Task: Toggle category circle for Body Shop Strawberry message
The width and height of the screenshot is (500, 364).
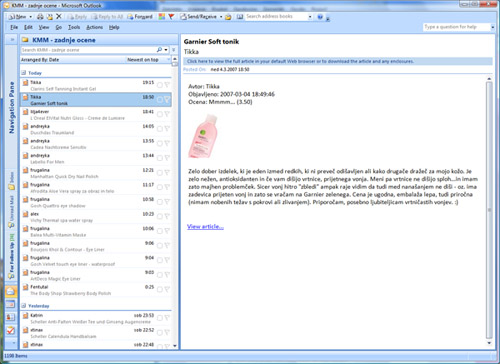Action: click(160, 289)
